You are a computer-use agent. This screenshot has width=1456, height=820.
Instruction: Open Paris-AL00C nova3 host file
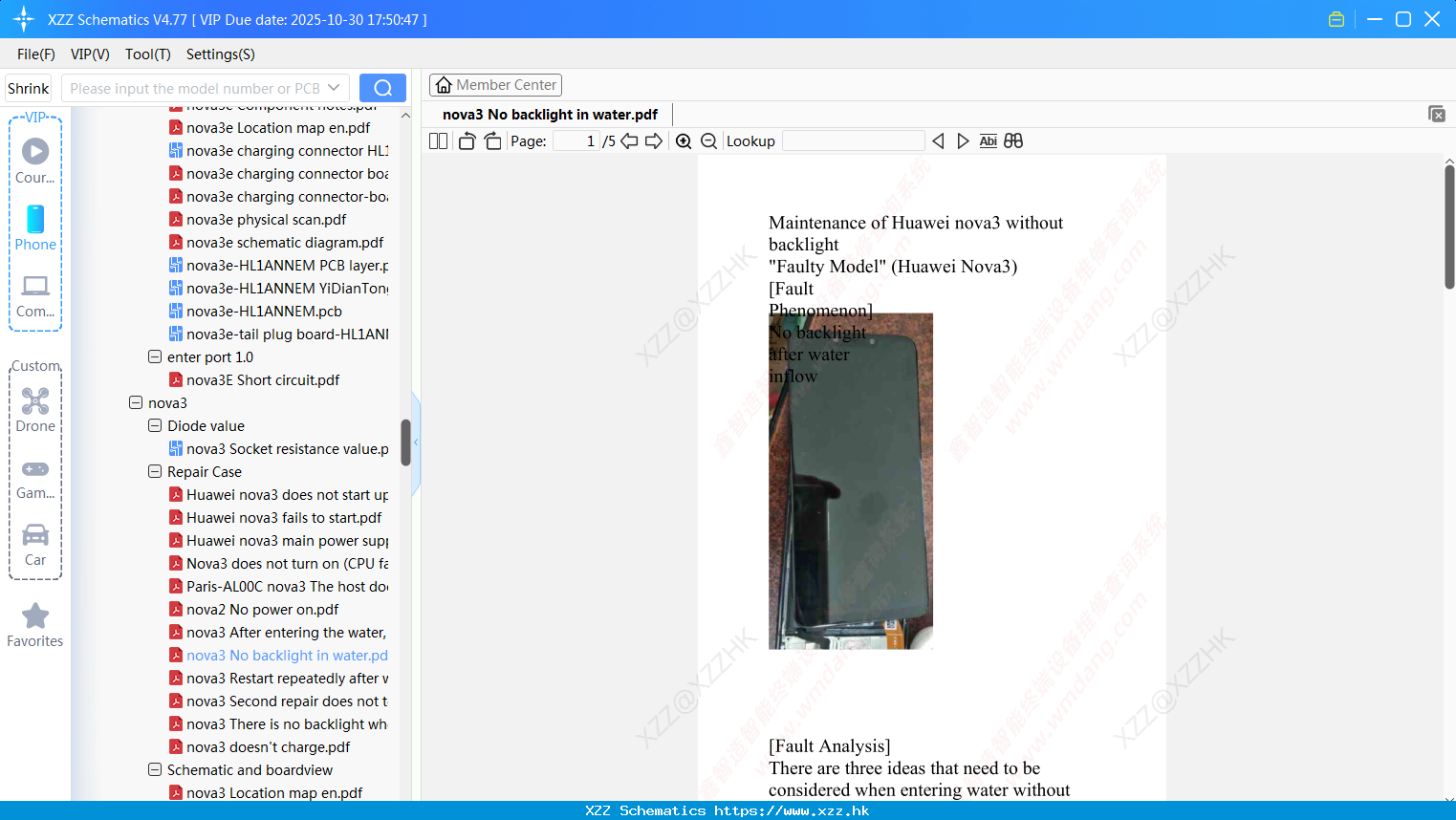(x=278, y=587)
